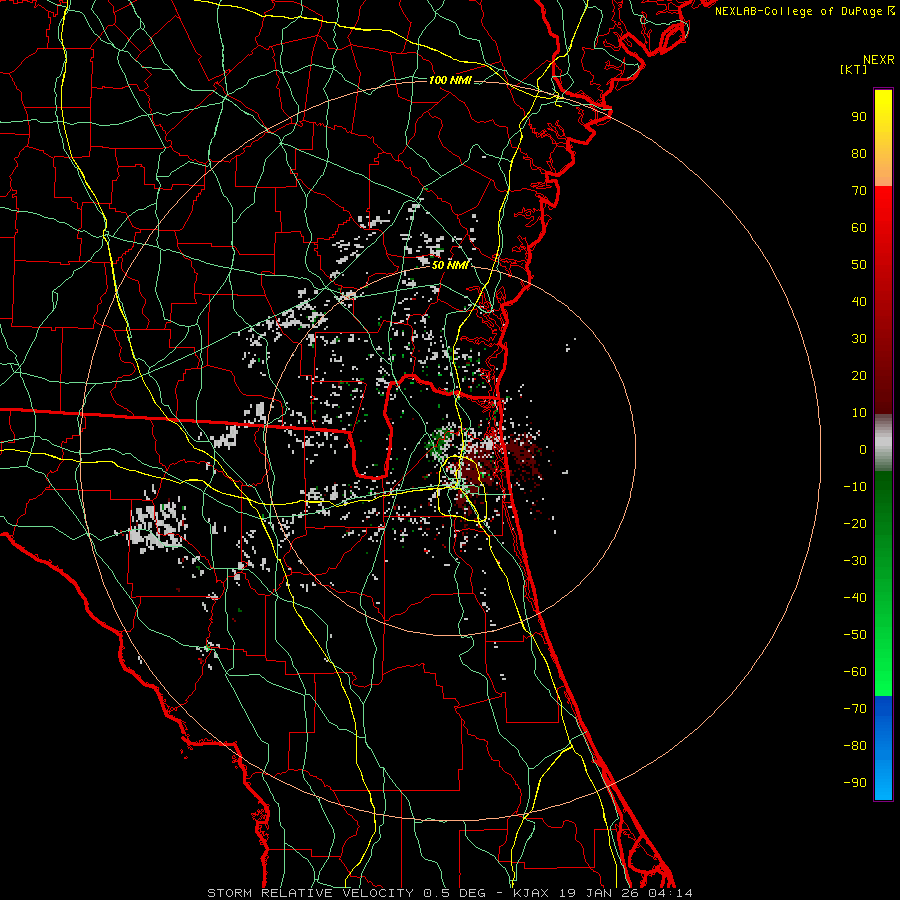This screenshot has height=900, width=900.
Task: Click the 19 JAN 26 date text
Action: pyautogui.click(x=597, y=893)
